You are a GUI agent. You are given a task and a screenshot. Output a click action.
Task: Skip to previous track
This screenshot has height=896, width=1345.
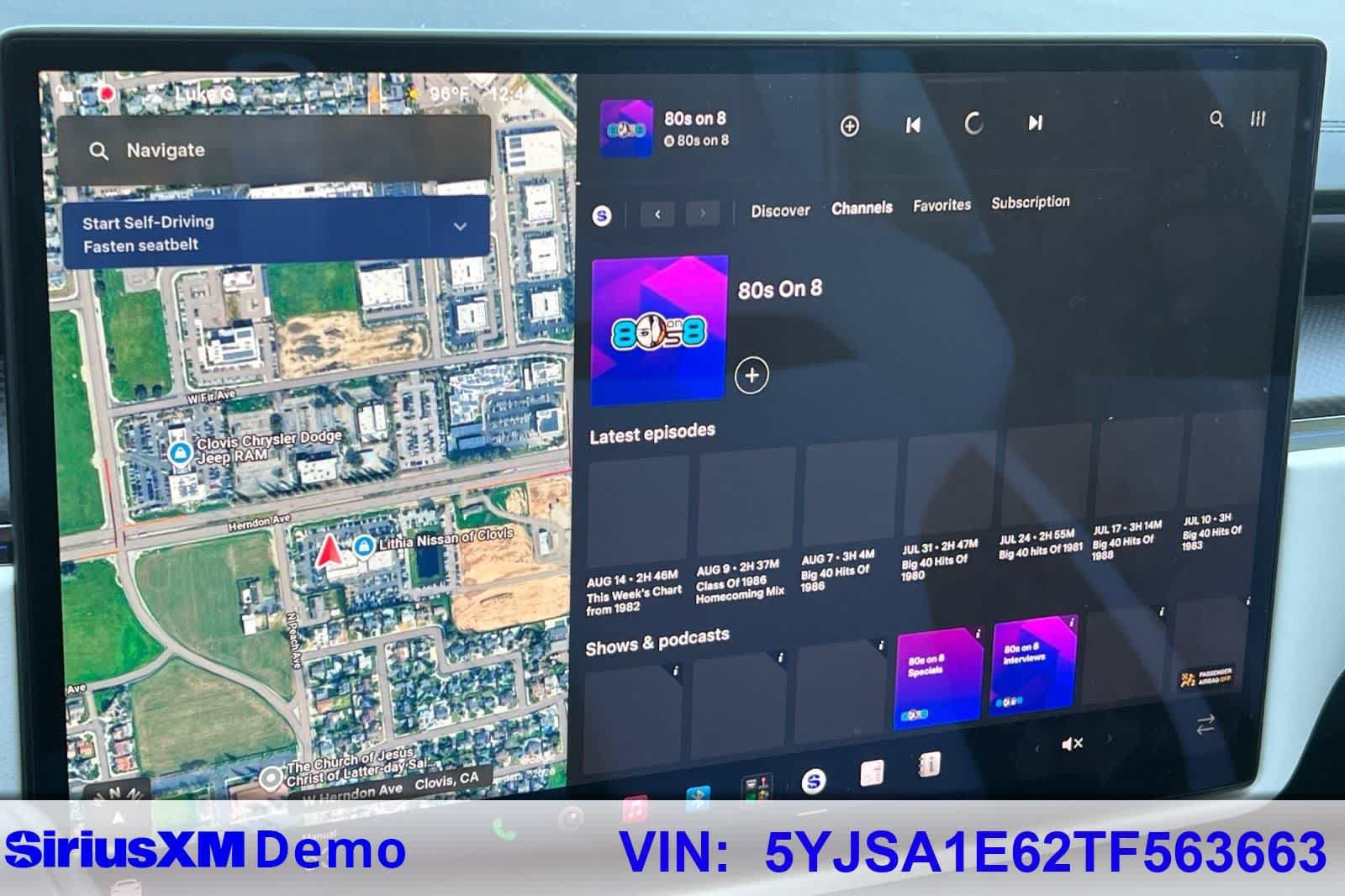[913, 125]
